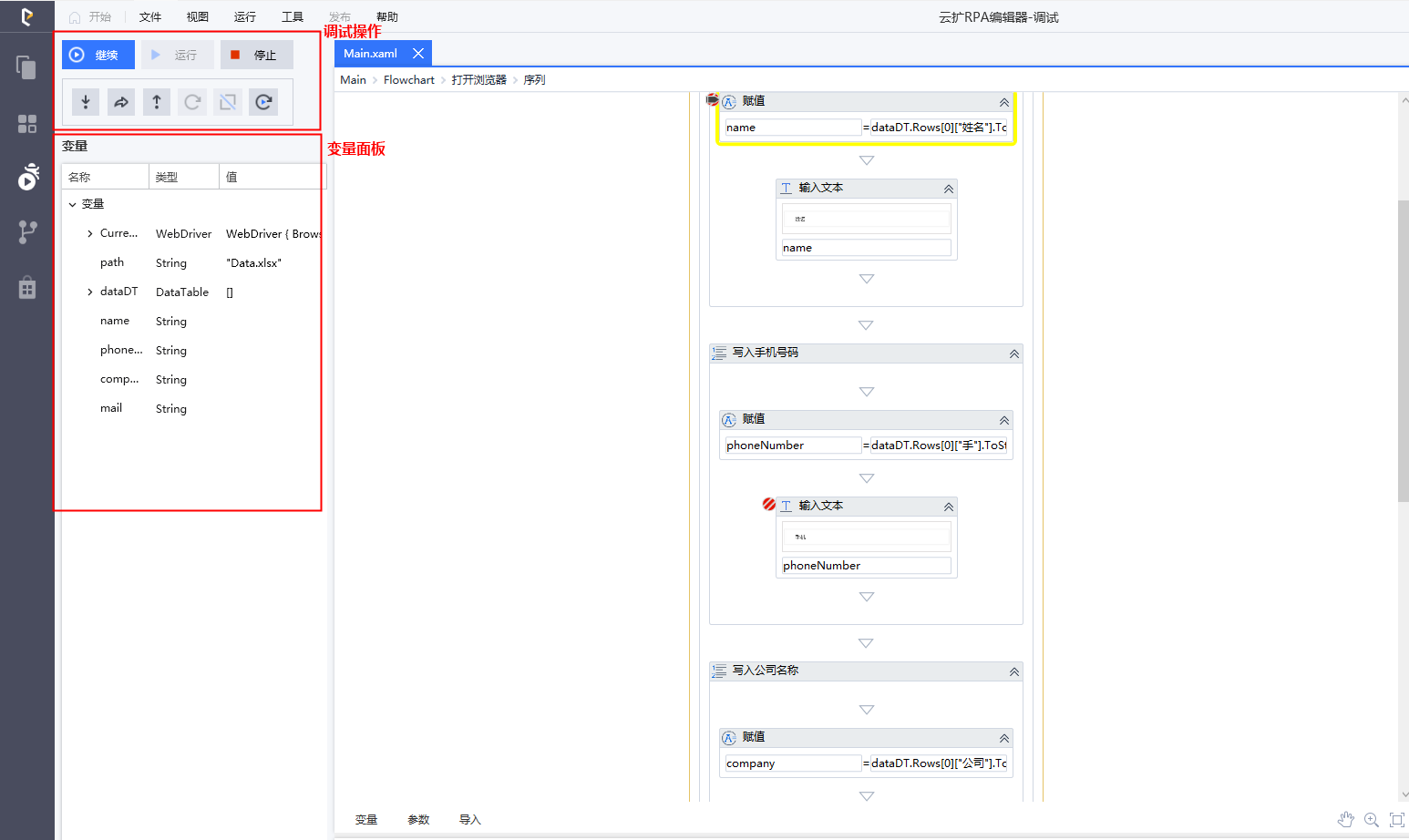1409x840 pixels.
Task: Click the Step Out up-arrow icon
Action: [x=157, y=102]
